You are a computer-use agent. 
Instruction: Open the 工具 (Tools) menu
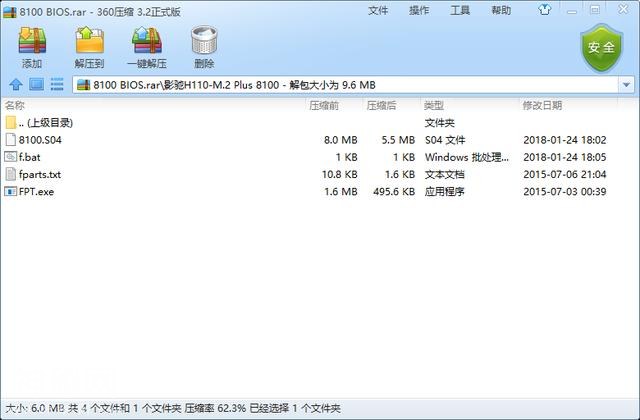460,10
